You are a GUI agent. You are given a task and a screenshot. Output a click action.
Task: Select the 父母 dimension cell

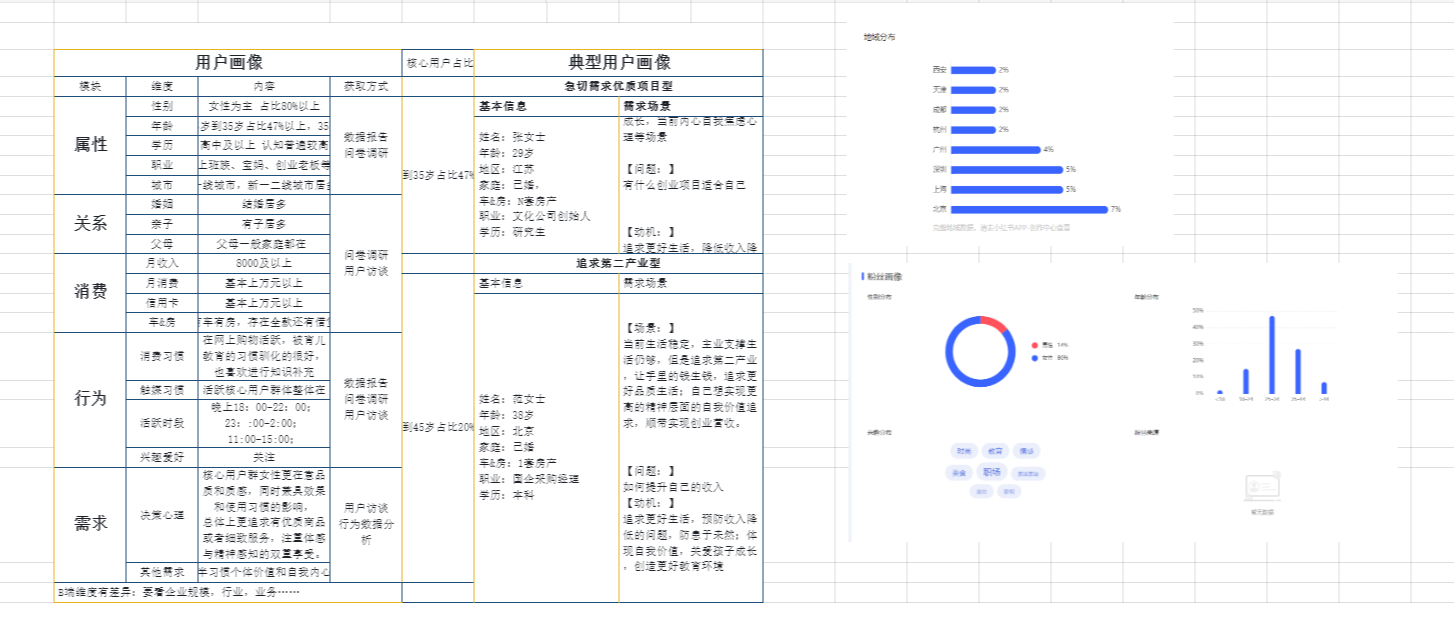163,244
